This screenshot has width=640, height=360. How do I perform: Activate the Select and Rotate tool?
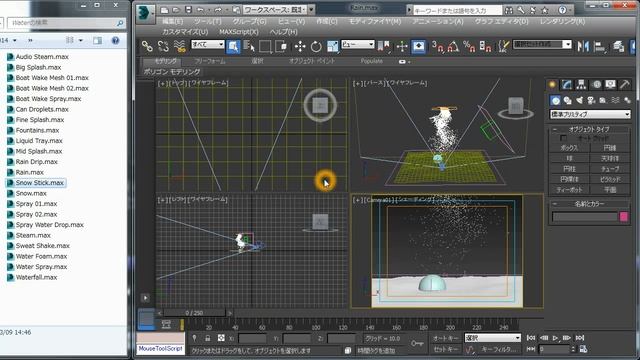(316, 46)
